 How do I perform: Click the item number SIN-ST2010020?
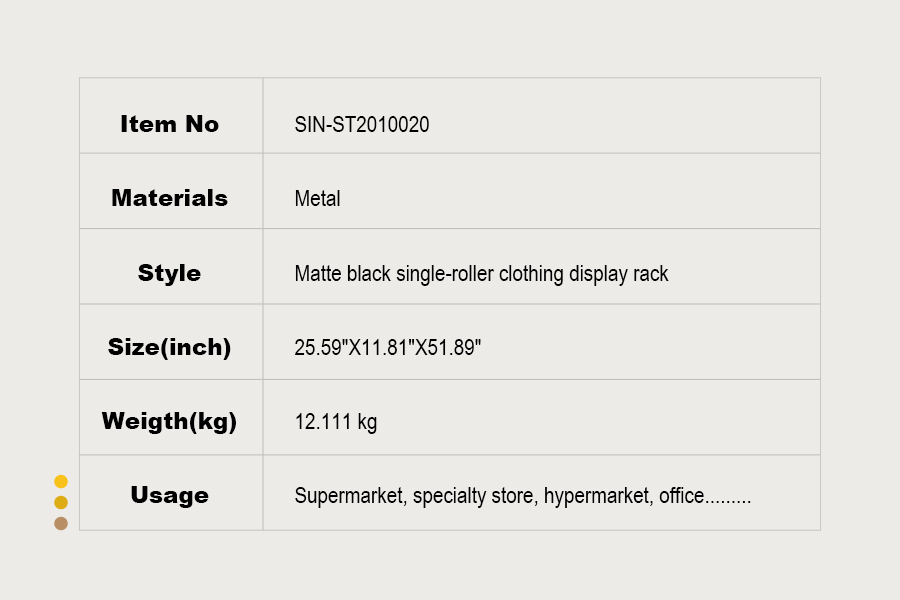coord(362,125)
